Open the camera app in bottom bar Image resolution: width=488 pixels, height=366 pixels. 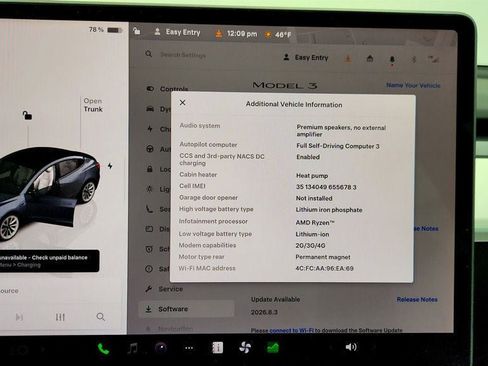(x=161, y=348)
